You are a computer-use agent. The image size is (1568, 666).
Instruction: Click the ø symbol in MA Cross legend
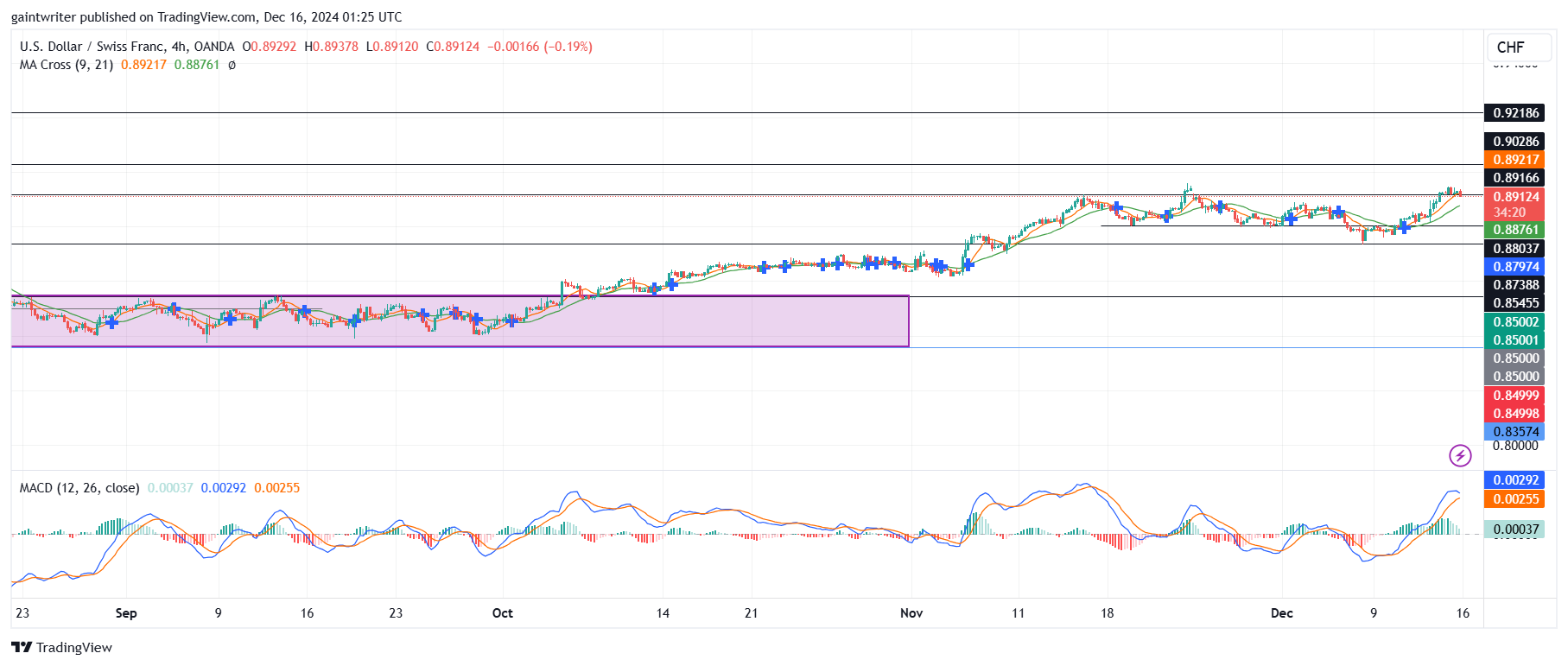(x=232, y=65)
